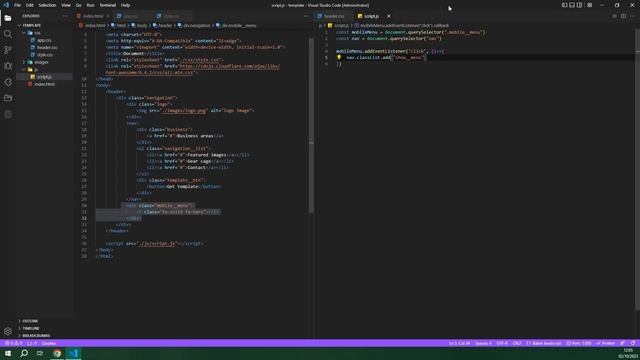Viewport: 640px width, 360px height.
Task: Open the Source Control view
Action: click(8, 50)
